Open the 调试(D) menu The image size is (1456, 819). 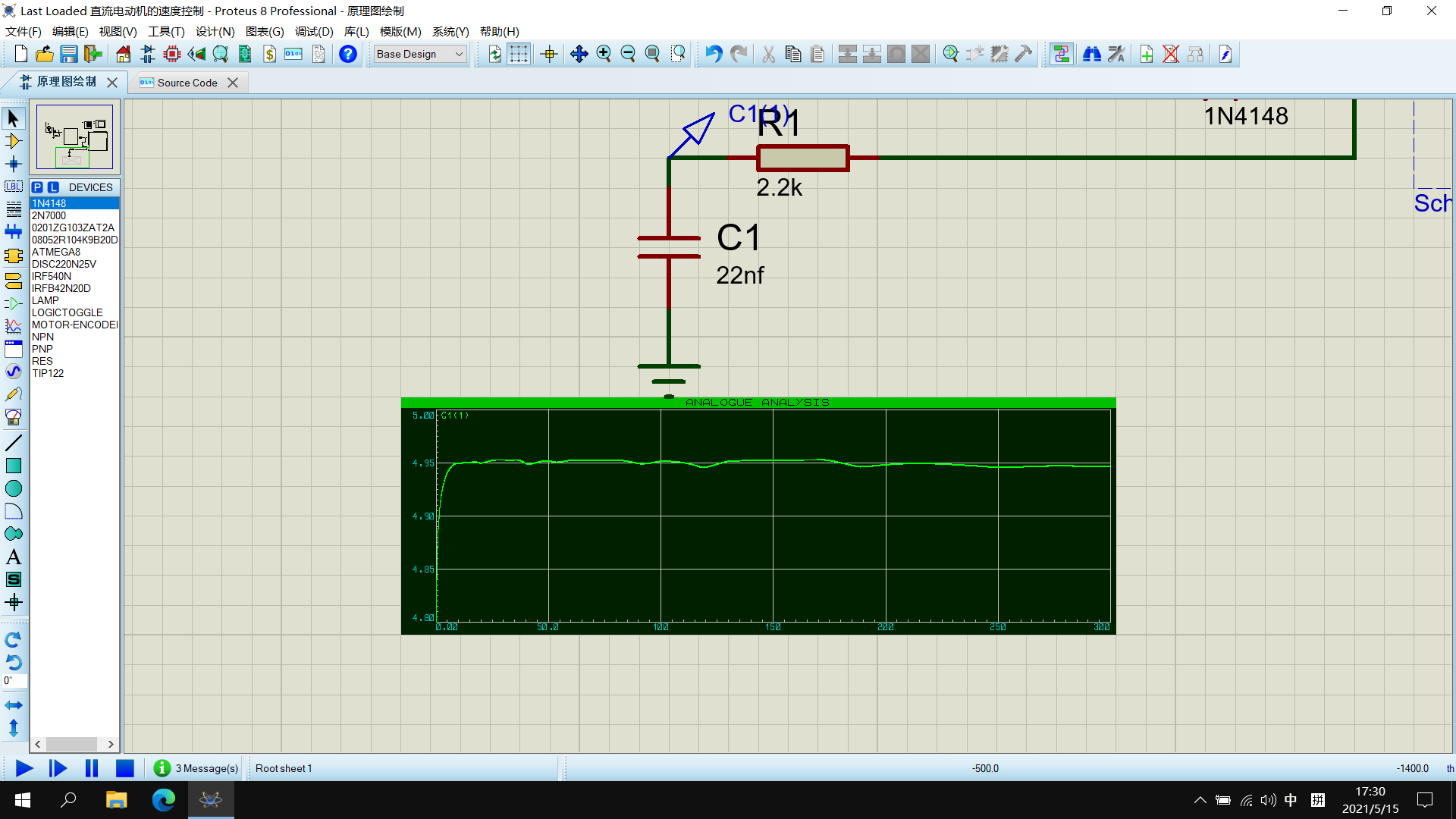click(x=314, y=32)
